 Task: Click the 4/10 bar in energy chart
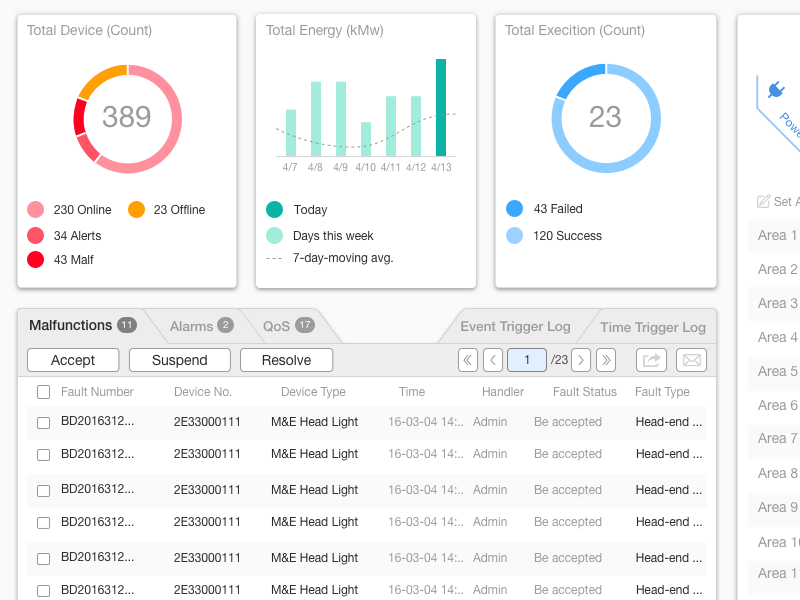pyautogui.click(x=366, y=139)
